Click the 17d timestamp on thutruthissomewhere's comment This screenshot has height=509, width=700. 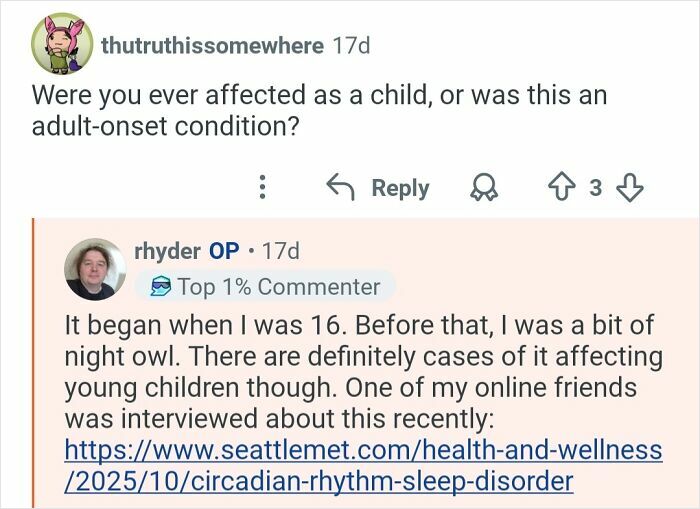[x=350, y=45]
